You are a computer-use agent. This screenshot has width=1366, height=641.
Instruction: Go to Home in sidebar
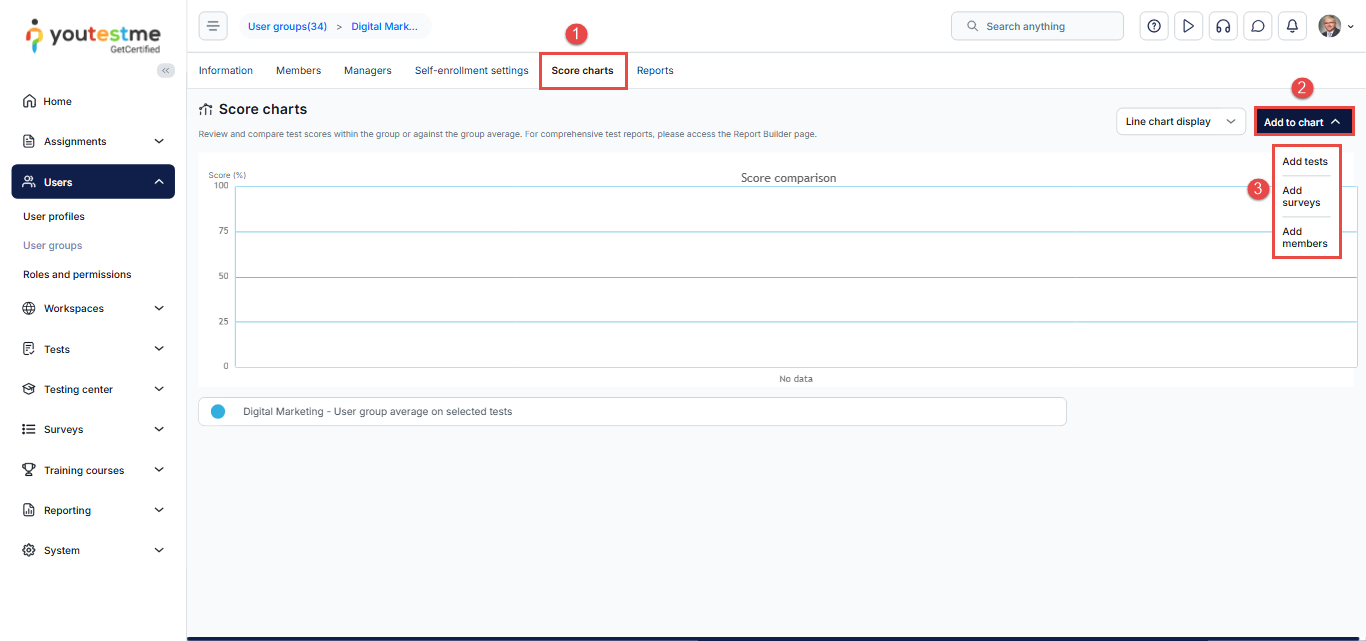(x=57, y=101)
